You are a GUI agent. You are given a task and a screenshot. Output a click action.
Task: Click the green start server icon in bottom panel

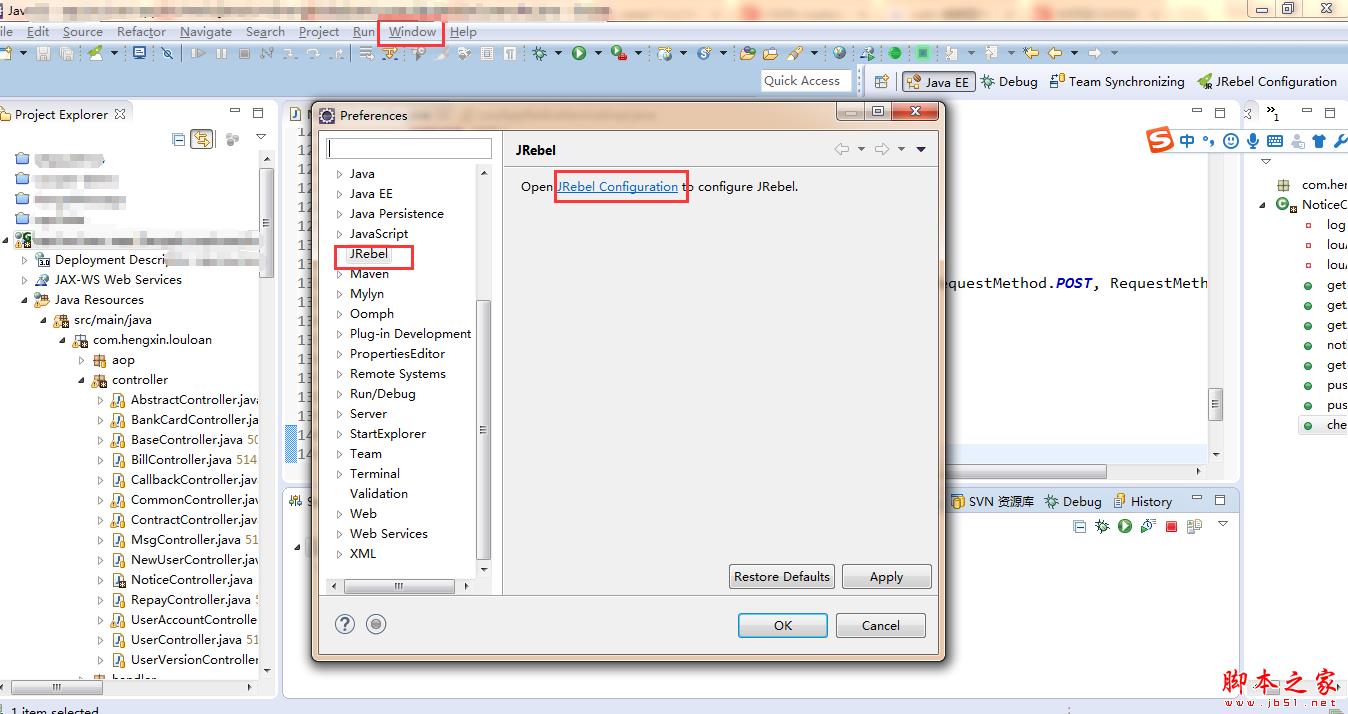click(x=1125, y=526)
